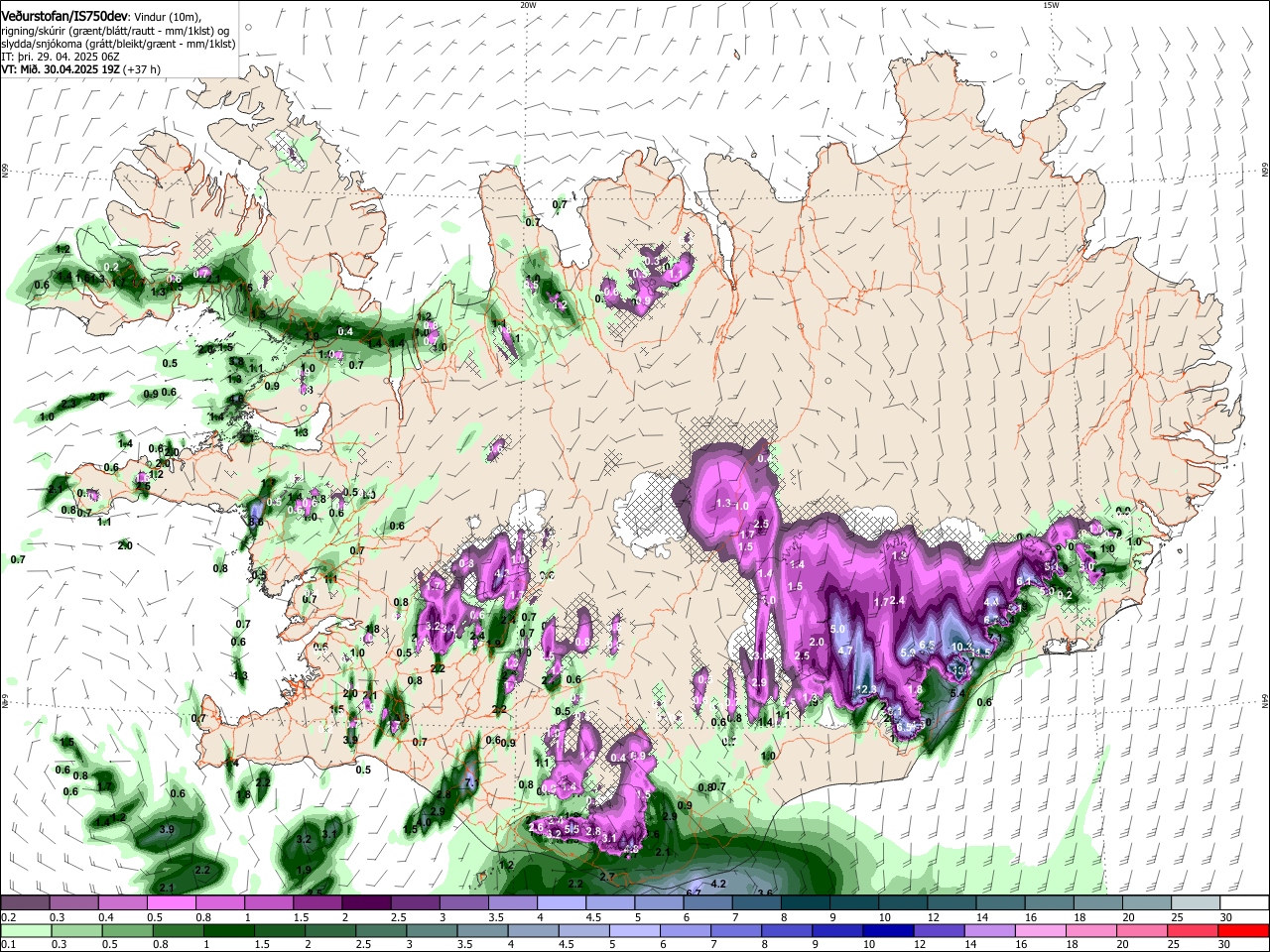Click the upper legend swatch from 6 to 7
The image size is (1270, 952).
[x=707, y=902]
